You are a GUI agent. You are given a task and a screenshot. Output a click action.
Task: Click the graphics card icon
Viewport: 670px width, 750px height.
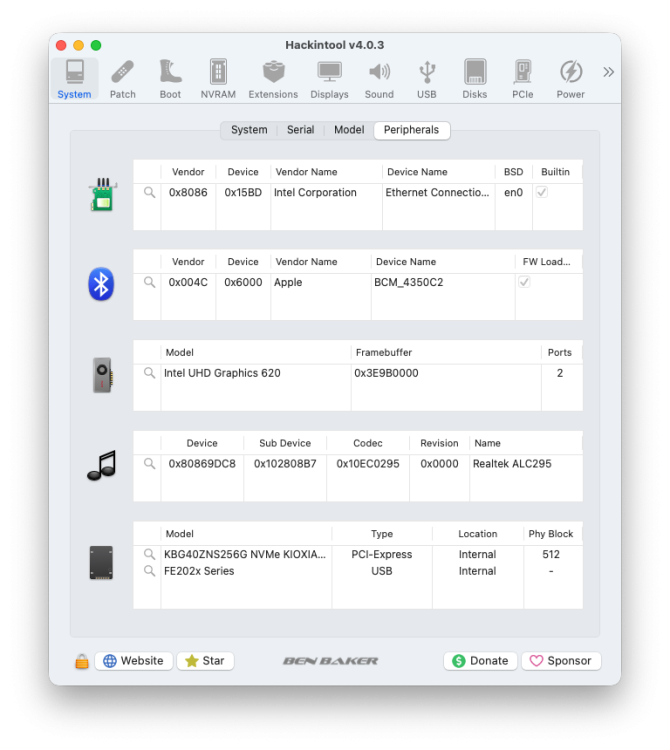(102, 375)
